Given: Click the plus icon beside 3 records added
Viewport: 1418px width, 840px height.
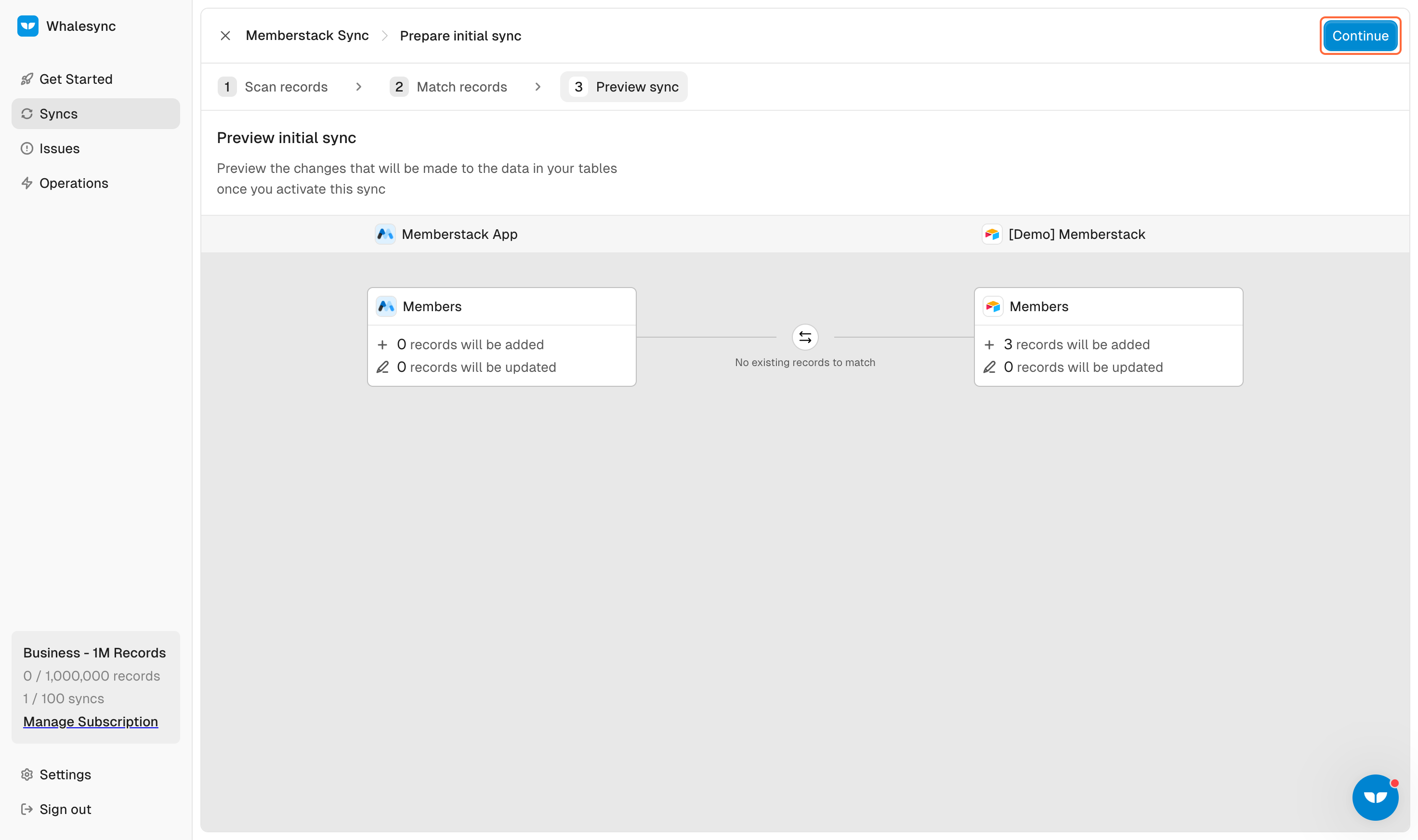Looking at the screenshot, I should pos(989,345).
